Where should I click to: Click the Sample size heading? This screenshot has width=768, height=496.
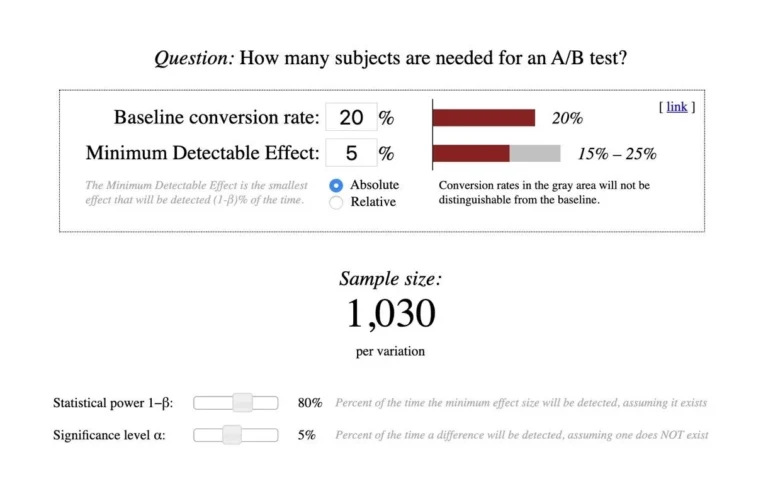coord(390,279)
